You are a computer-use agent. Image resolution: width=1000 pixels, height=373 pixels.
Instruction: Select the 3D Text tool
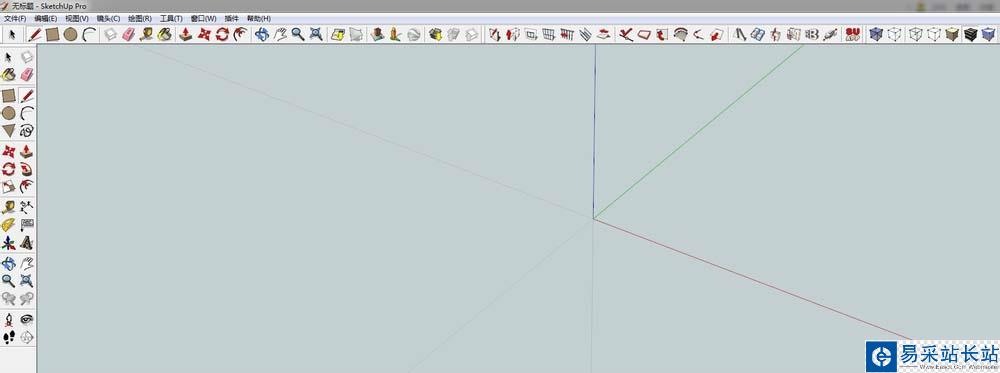(x=27, y=243)
